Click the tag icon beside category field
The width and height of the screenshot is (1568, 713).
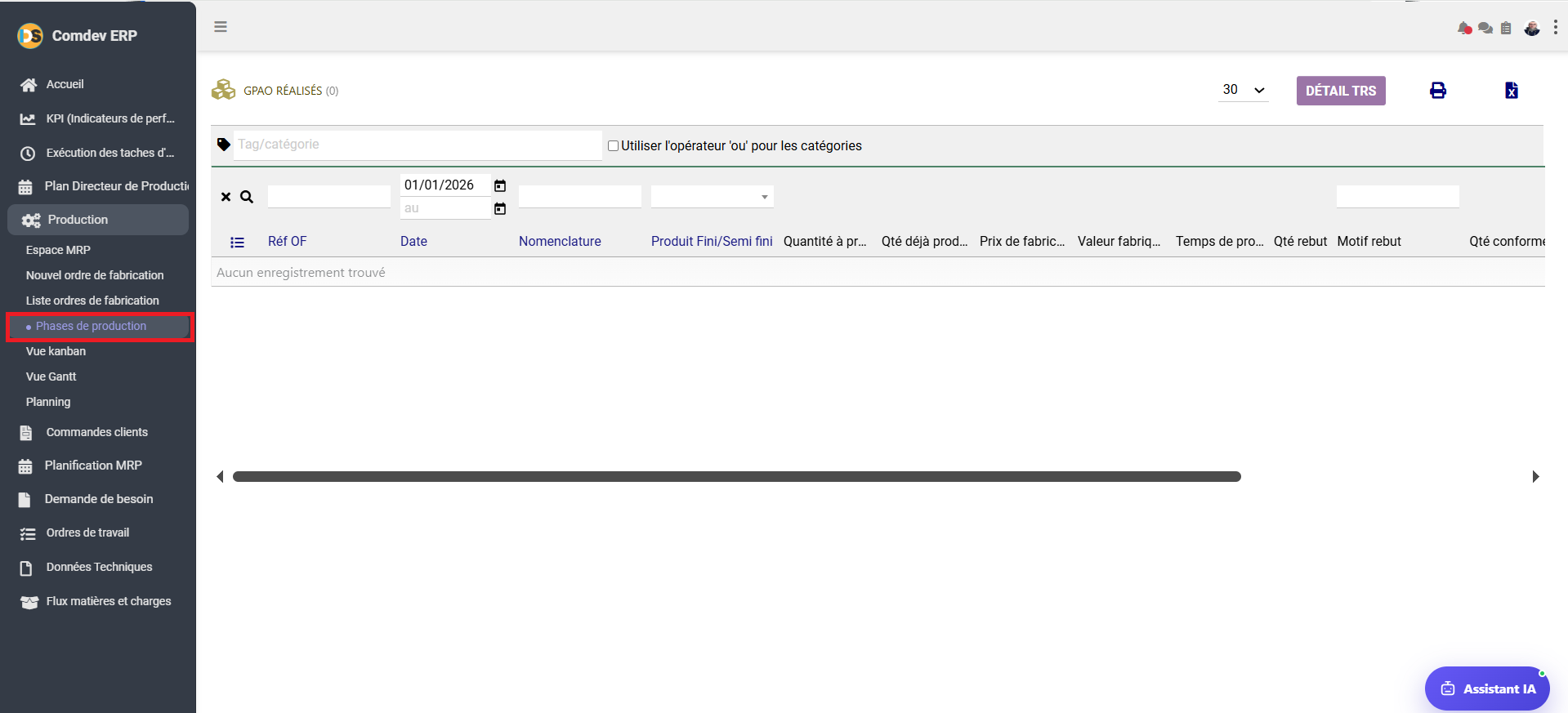[224, 145]
